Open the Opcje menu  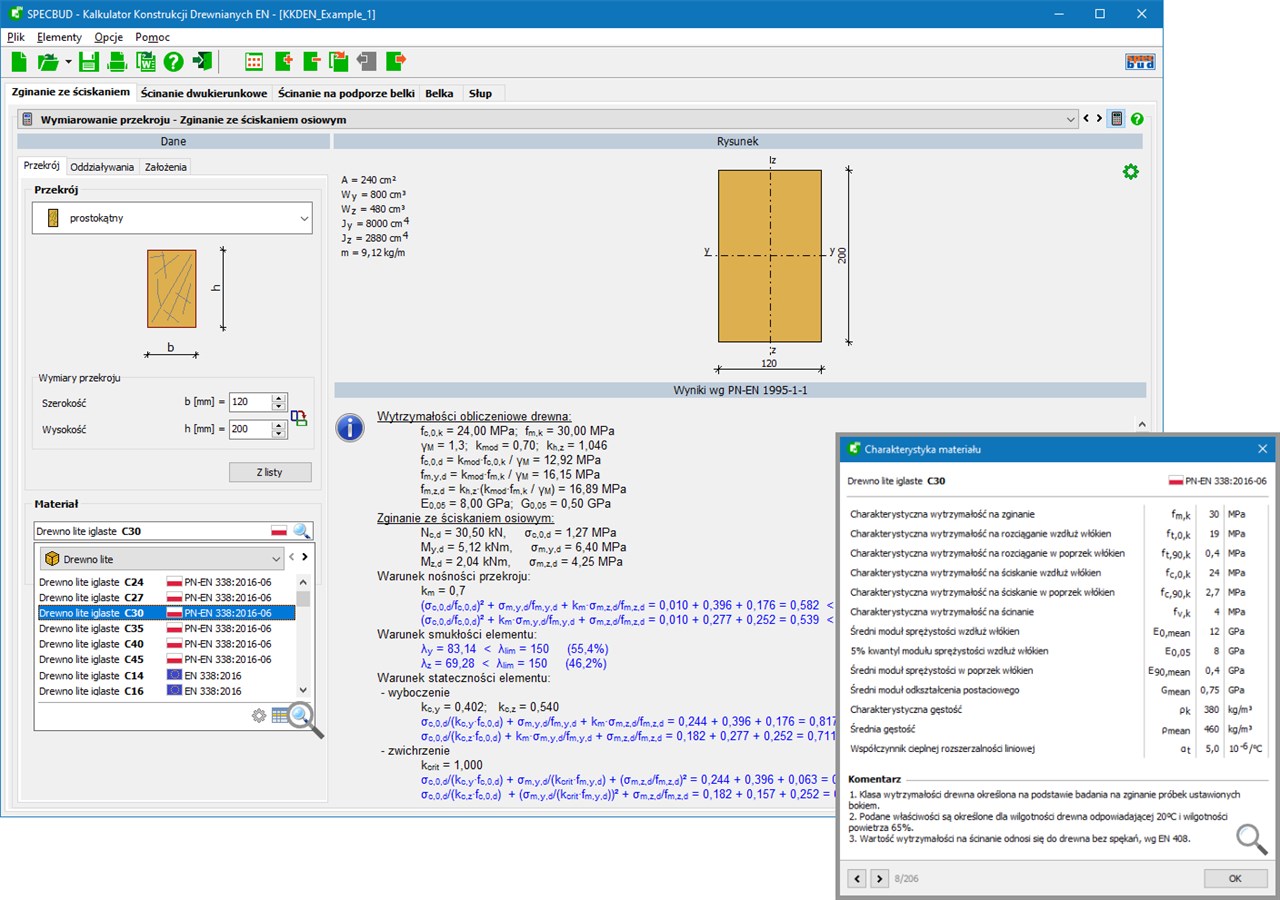(108, 37)
